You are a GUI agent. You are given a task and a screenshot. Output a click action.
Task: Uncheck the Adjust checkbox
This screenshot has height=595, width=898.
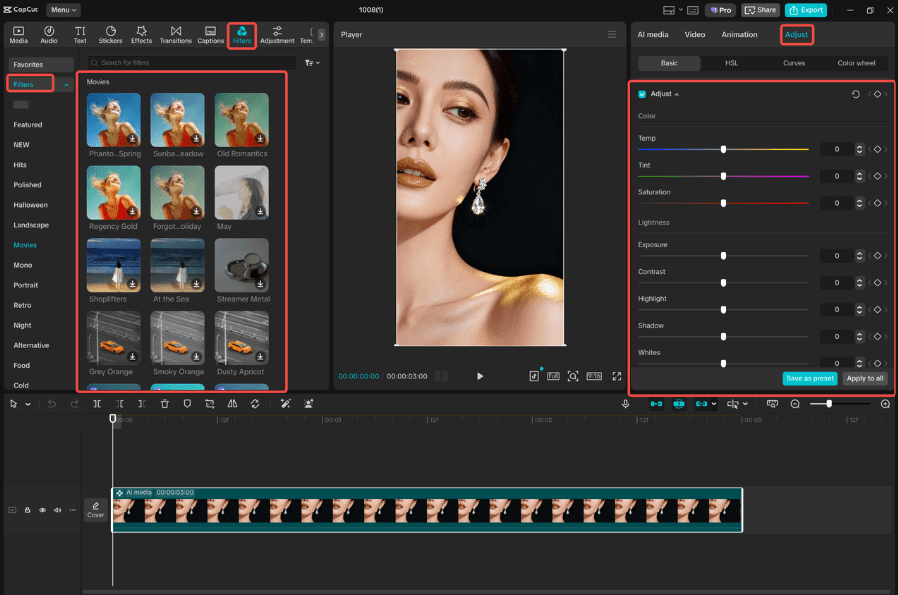point(642,94)
